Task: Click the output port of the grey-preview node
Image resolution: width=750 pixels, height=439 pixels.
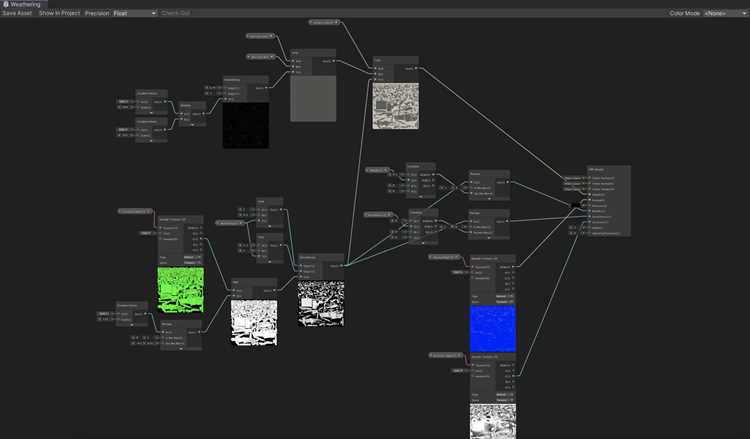Action: pyautogui.click(x=333, y=61)
